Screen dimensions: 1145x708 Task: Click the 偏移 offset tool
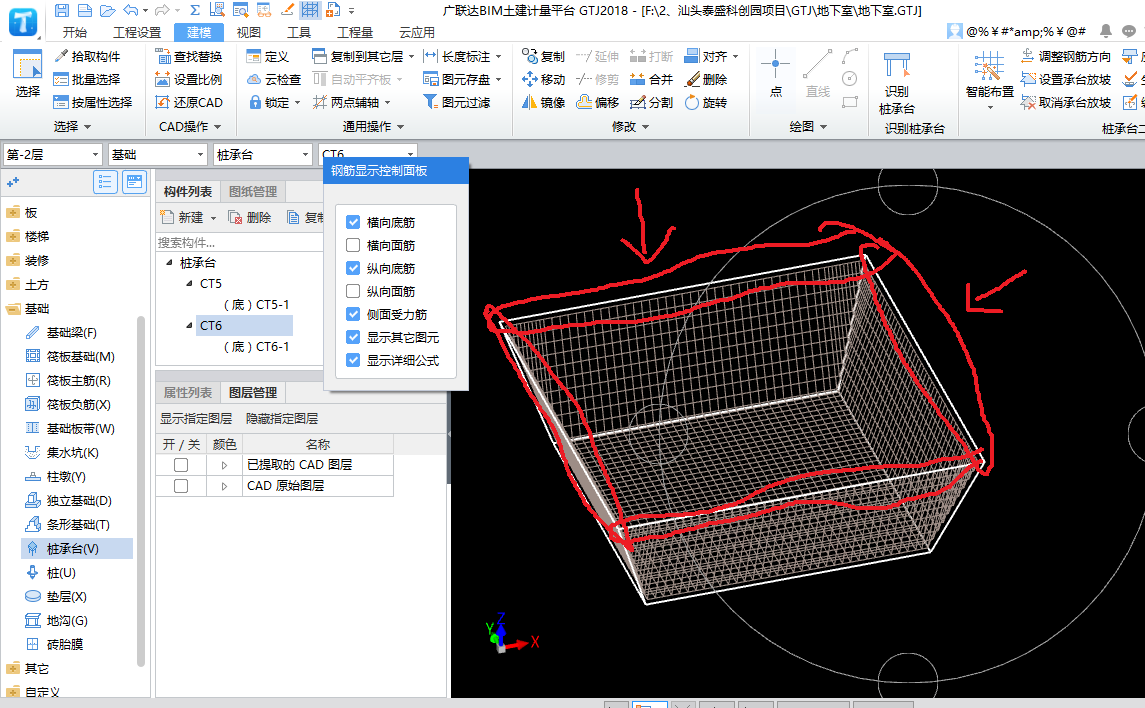tap(597, 102)
